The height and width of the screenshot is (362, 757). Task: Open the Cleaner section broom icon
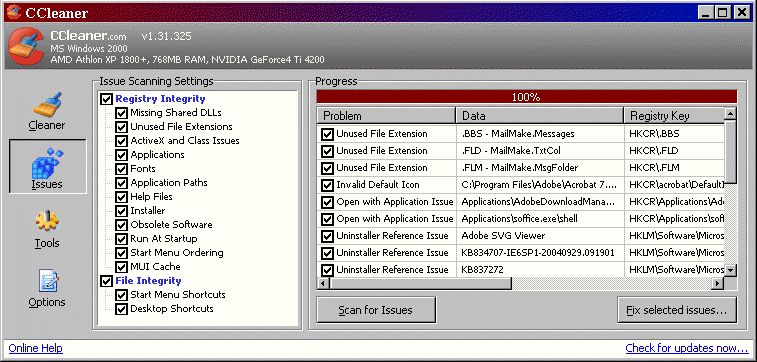tap(47, 105)
